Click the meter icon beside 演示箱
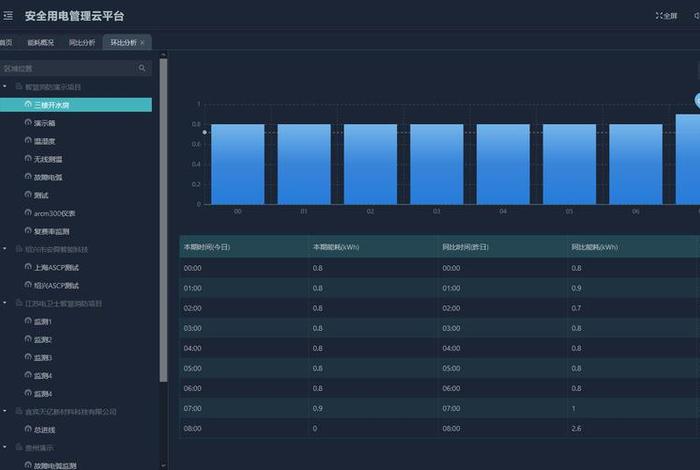Screen dimensions: 700x470 28,123
